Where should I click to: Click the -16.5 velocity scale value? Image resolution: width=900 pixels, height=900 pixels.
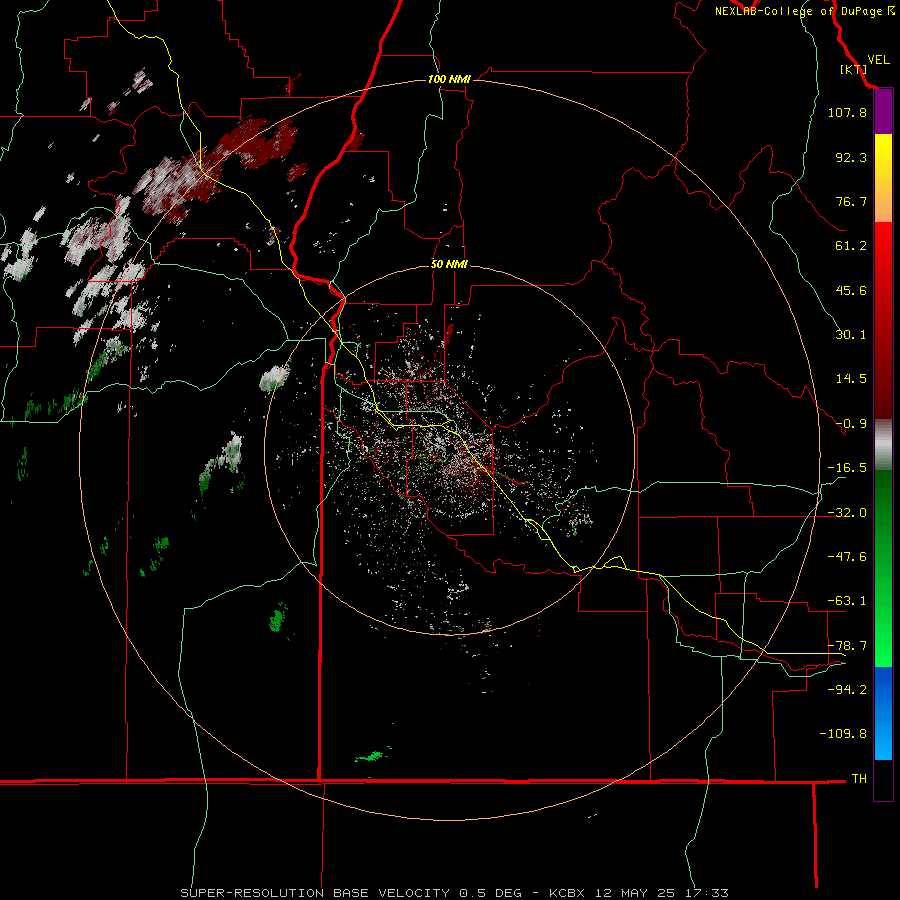847,468
